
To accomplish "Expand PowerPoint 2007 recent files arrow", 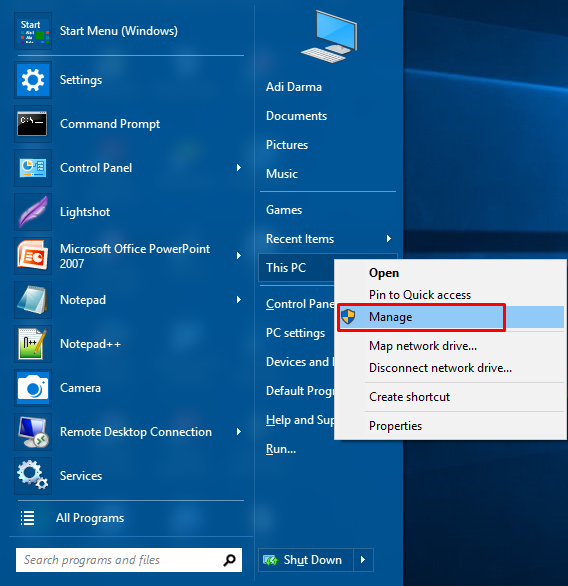I will [239, 256].
